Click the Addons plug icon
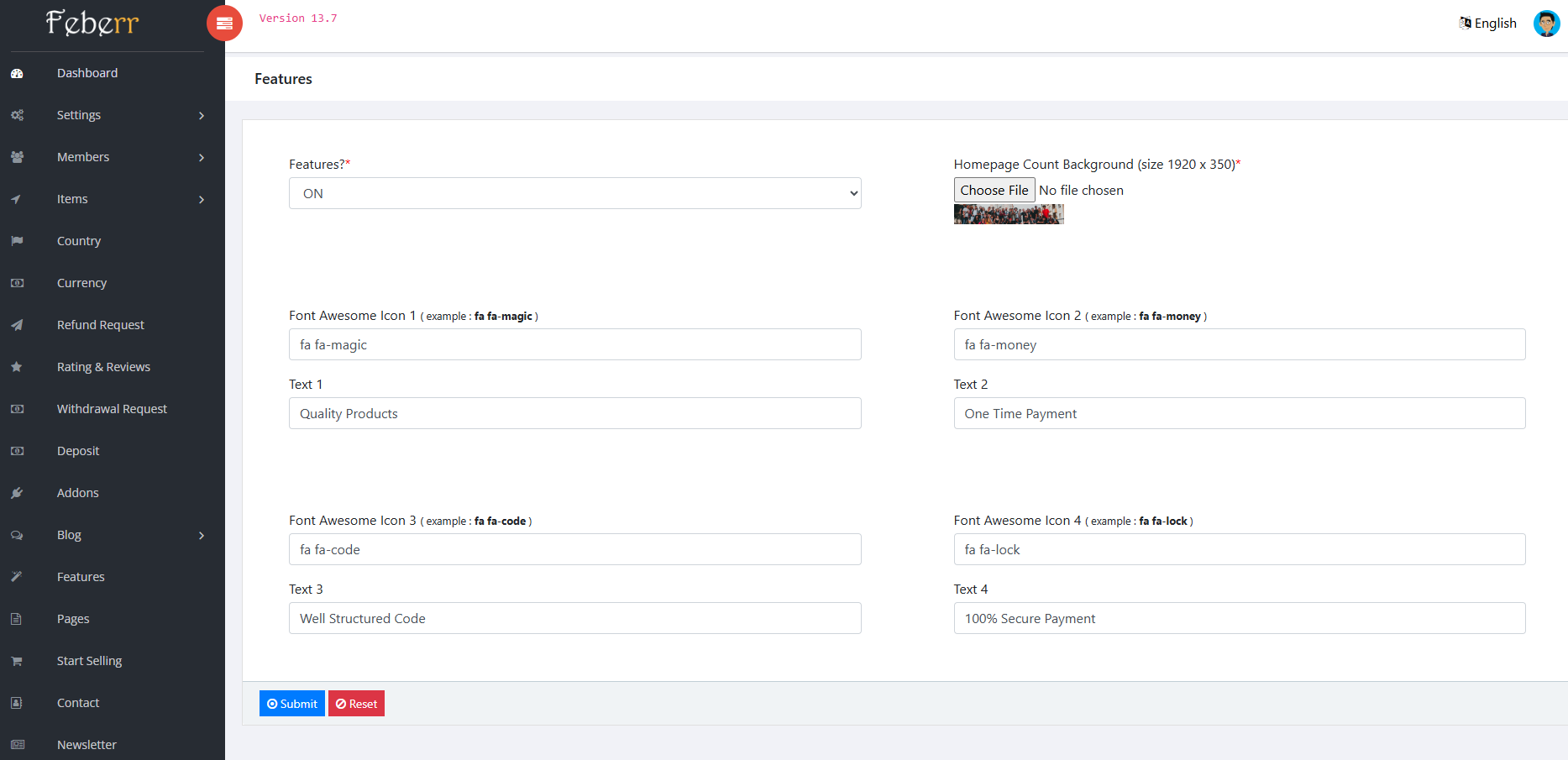Image resolution: width=1568 pixels, height=760 pixels. point(17,493)
